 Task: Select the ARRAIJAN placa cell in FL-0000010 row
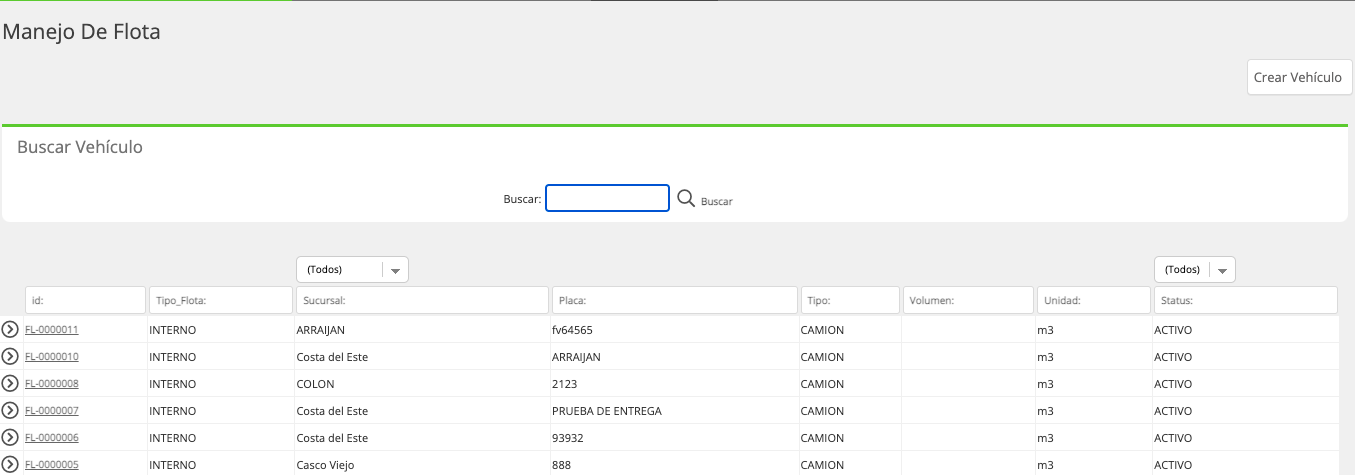point(576,356)
